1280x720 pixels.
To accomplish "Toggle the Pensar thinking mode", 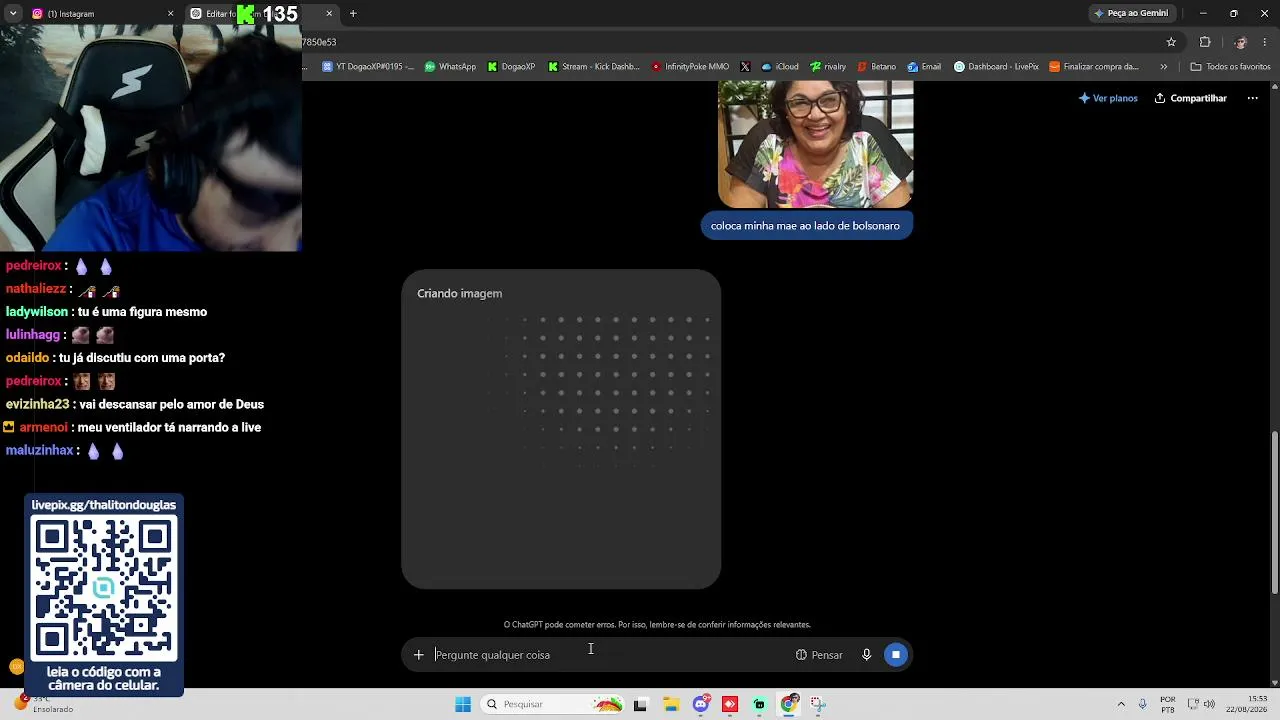I will [x=819, y=655].
